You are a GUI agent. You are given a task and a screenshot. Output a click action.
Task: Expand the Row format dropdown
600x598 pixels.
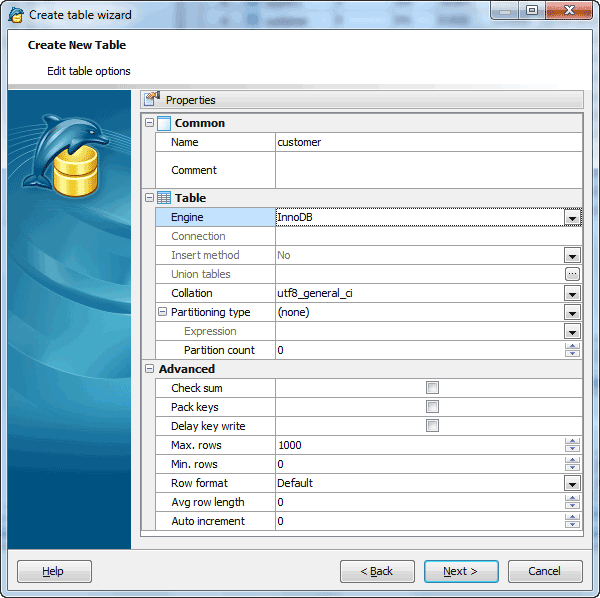point(572,483)
